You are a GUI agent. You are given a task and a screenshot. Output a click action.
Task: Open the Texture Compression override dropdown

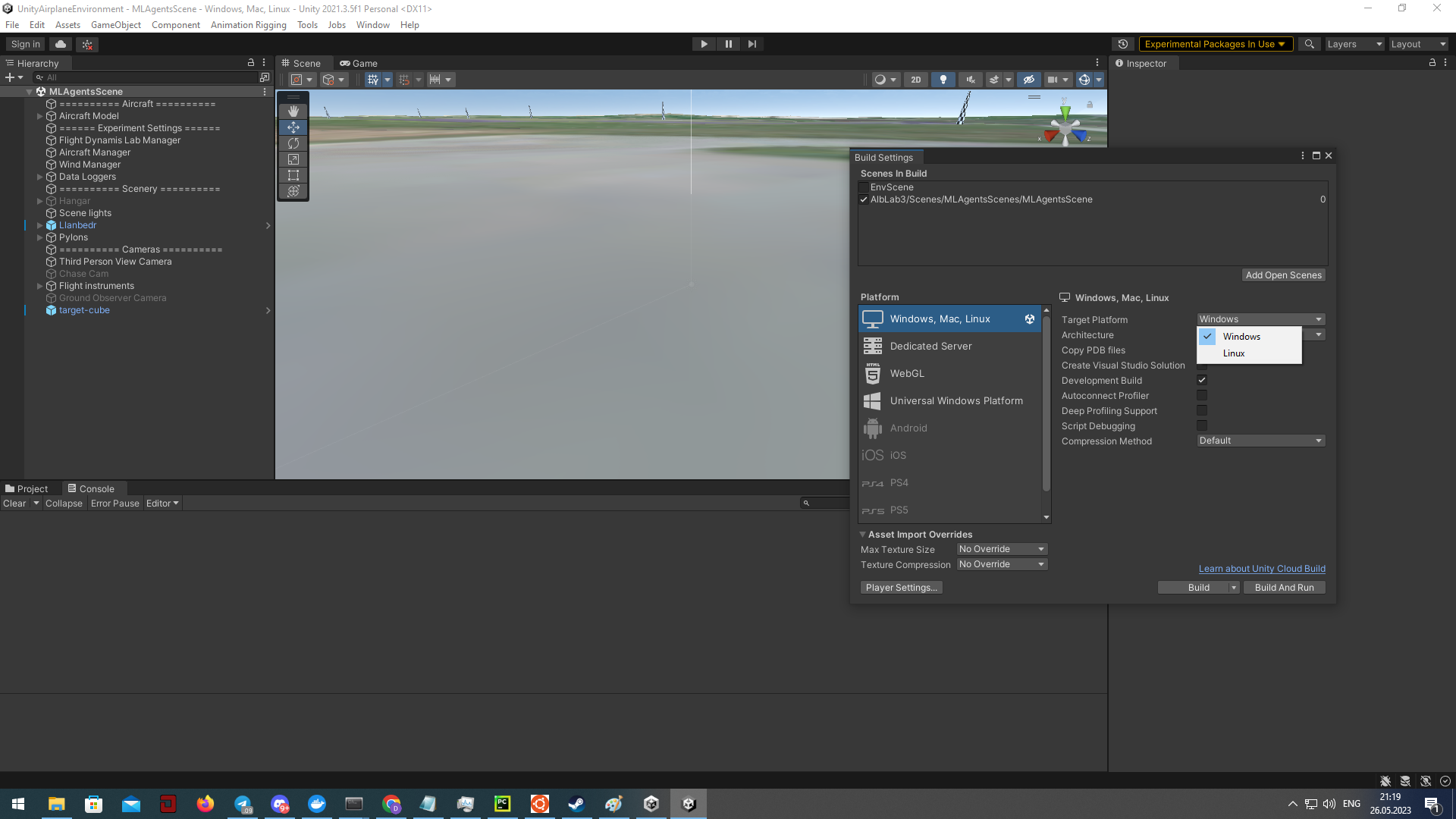coord(1002,564)
